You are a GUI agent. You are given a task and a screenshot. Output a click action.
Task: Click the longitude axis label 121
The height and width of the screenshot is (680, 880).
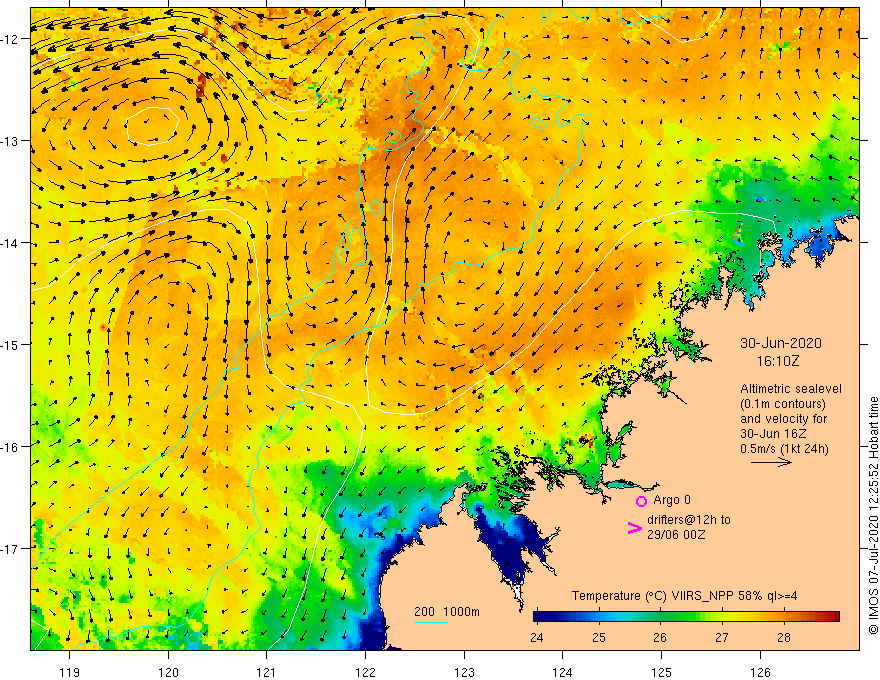point(266,672)
